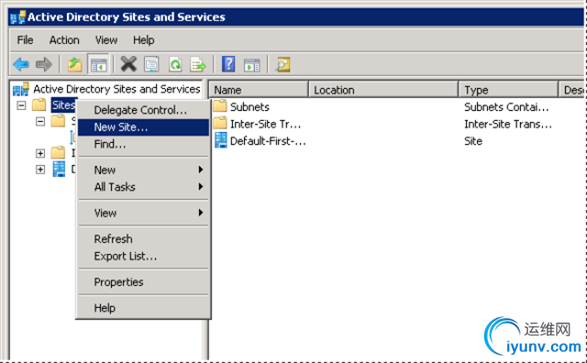Click the Forward arrow toolbar icon
Viewport: 587px width, 363px height.
click(44, 64)
